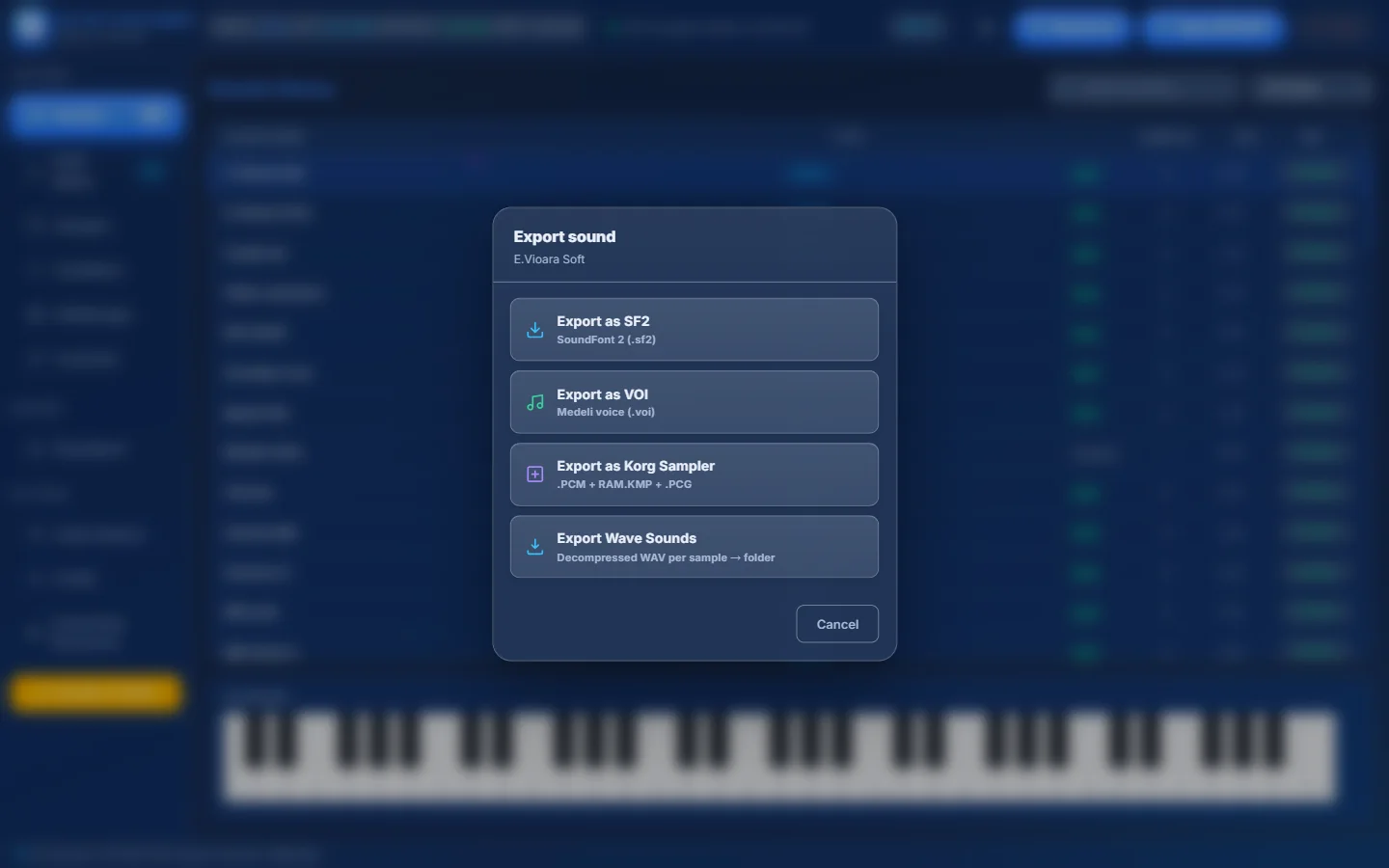Viewport: 1389px width, 868px height.
Task: Click the VOI music note icon
Action: [535, 402]
